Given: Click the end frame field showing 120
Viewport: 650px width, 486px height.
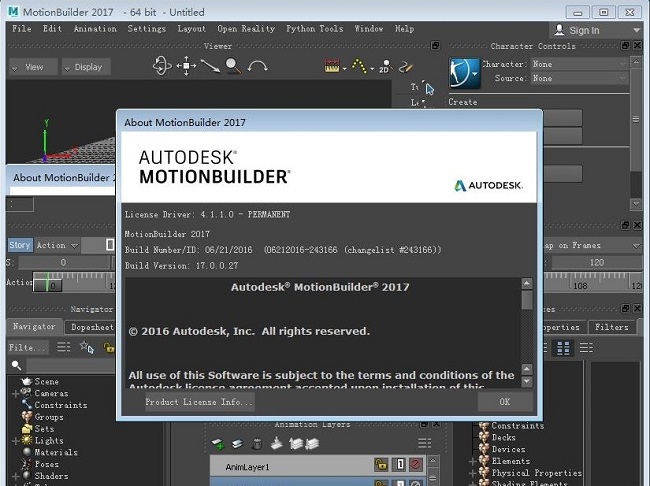Looking at the screenshot, I should pyautogui.click(x=596, y=262).
